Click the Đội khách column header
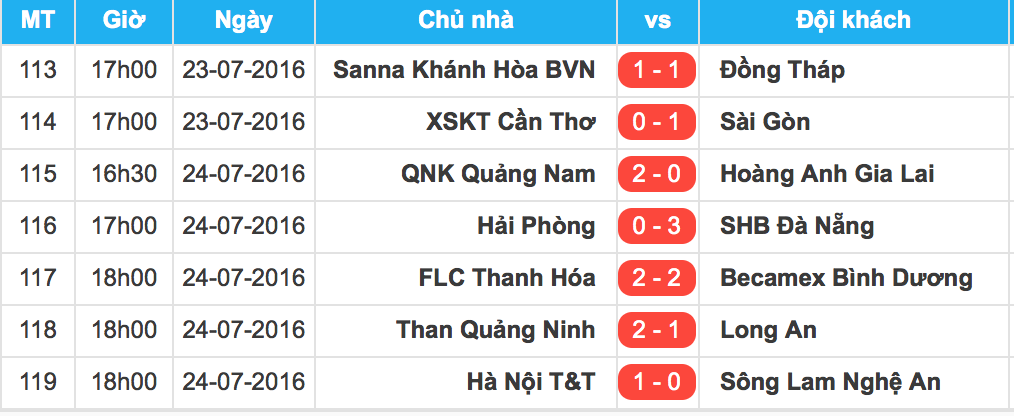Screen dimensions: 1014x416 pos(853,20)
